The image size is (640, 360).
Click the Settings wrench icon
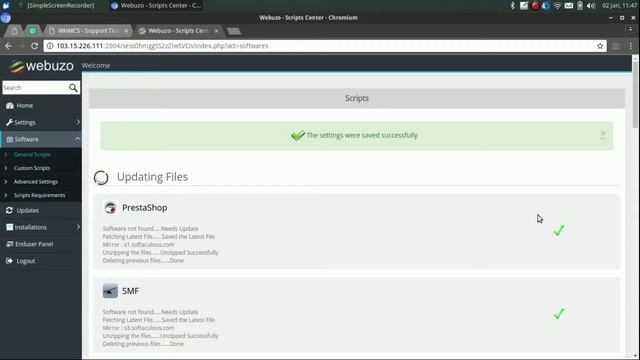(9, 122)
